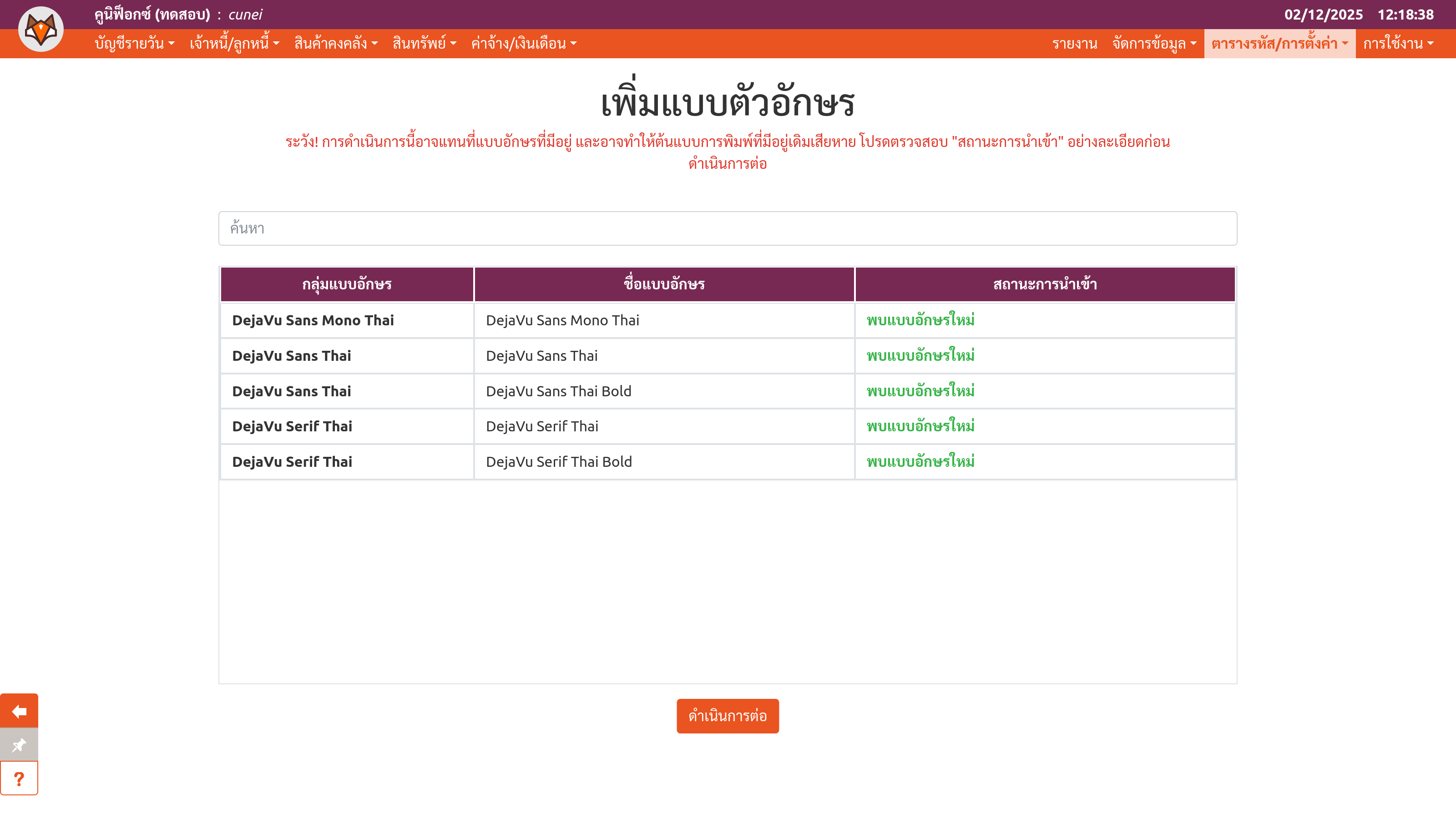Open the รายงาน menu item
Viewport: 1456px width, 819px height.
point(1074,44)
